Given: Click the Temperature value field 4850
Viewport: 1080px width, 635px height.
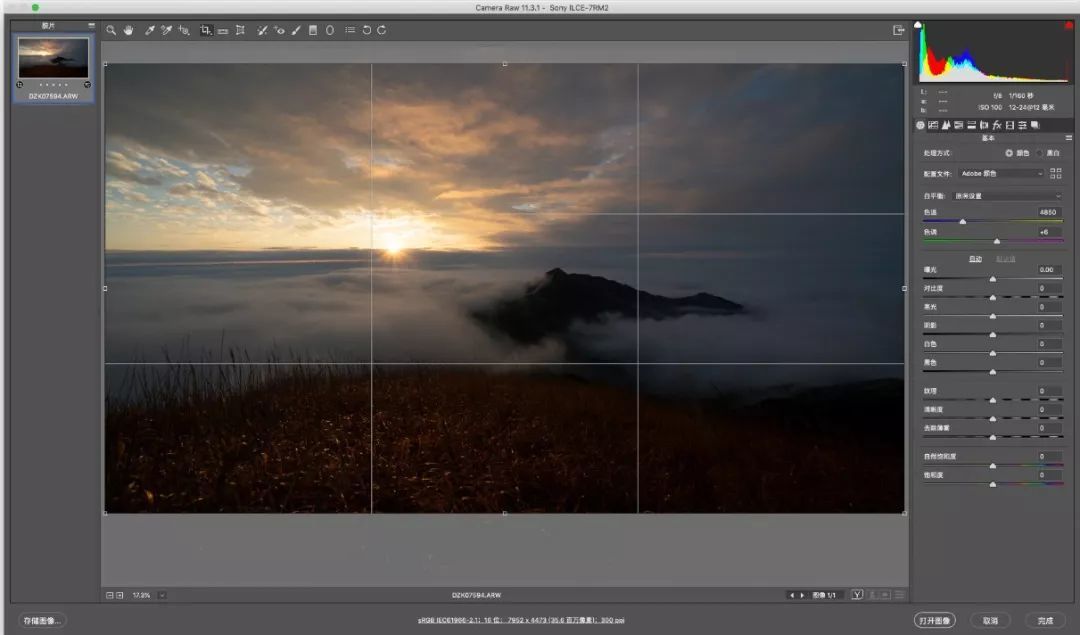Looking at the screenshot, I should [x=1048, y=212].
